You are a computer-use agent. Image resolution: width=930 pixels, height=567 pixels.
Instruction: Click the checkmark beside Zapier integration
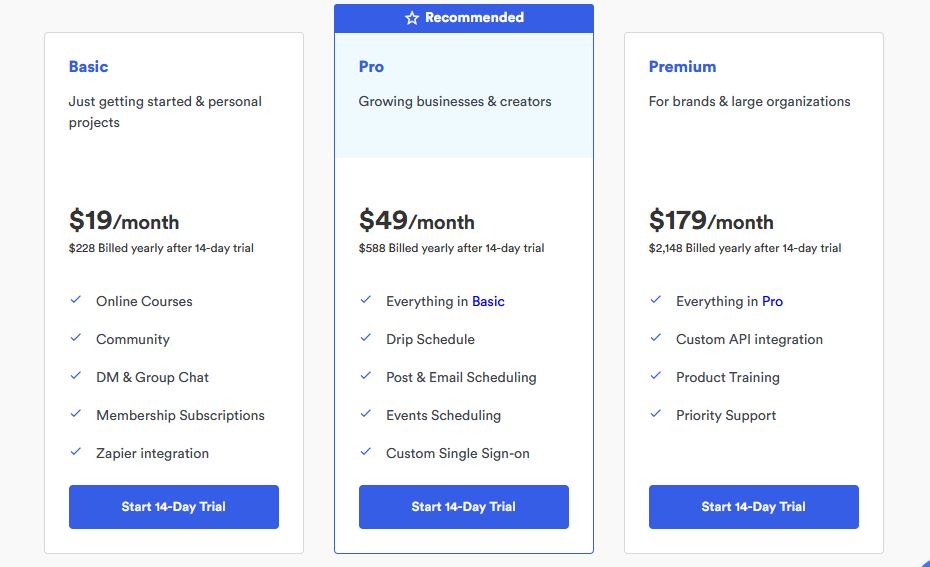click(x=76, y=452)
